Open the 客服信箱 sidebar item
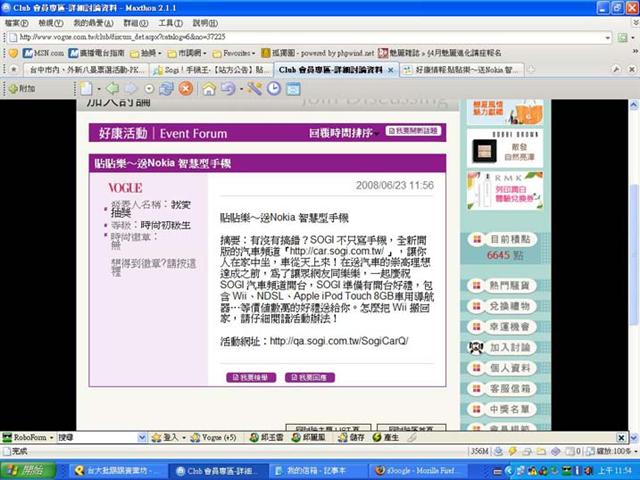Viewport: 640px width, 480px height. 502,389
